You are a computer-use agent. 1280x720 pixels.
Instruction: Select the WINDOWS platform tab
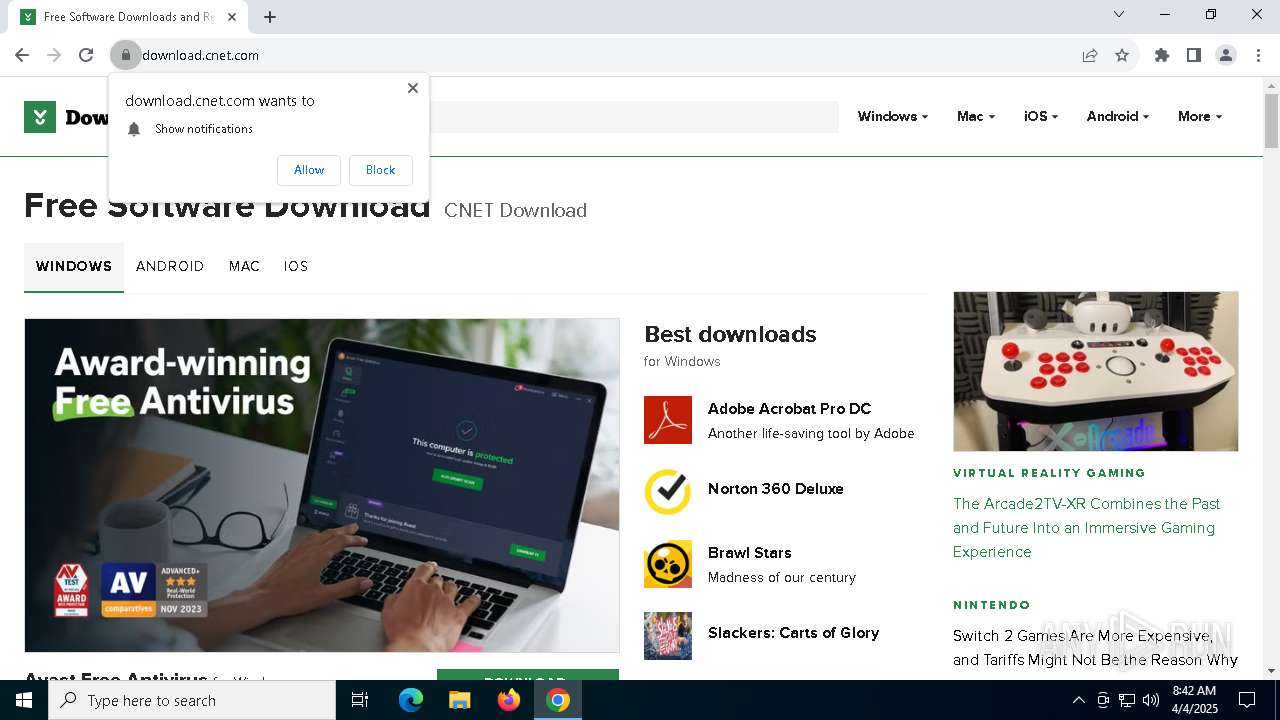(74, 267)
